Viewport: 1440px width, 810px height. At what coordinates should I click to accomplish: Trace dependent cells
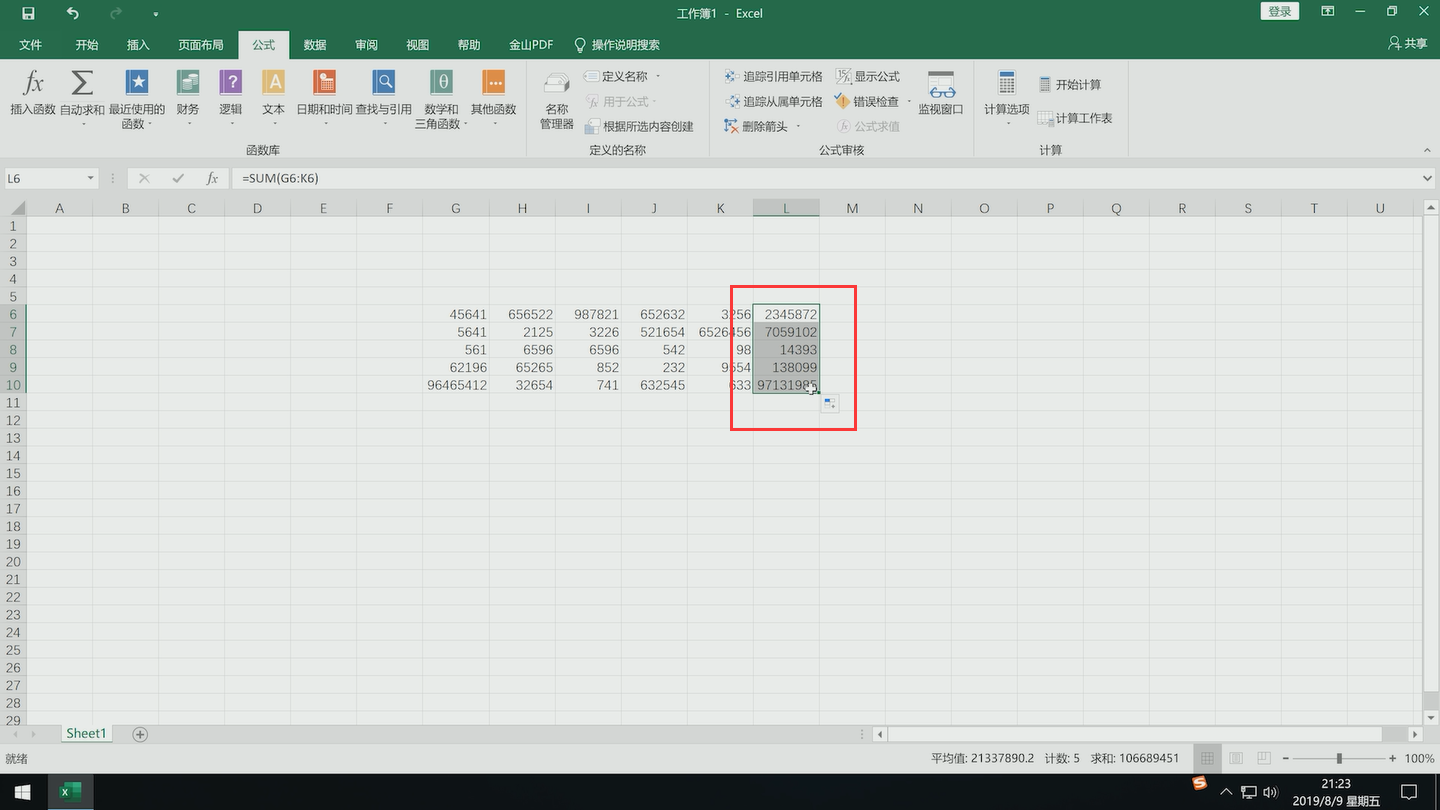[773, 101]
